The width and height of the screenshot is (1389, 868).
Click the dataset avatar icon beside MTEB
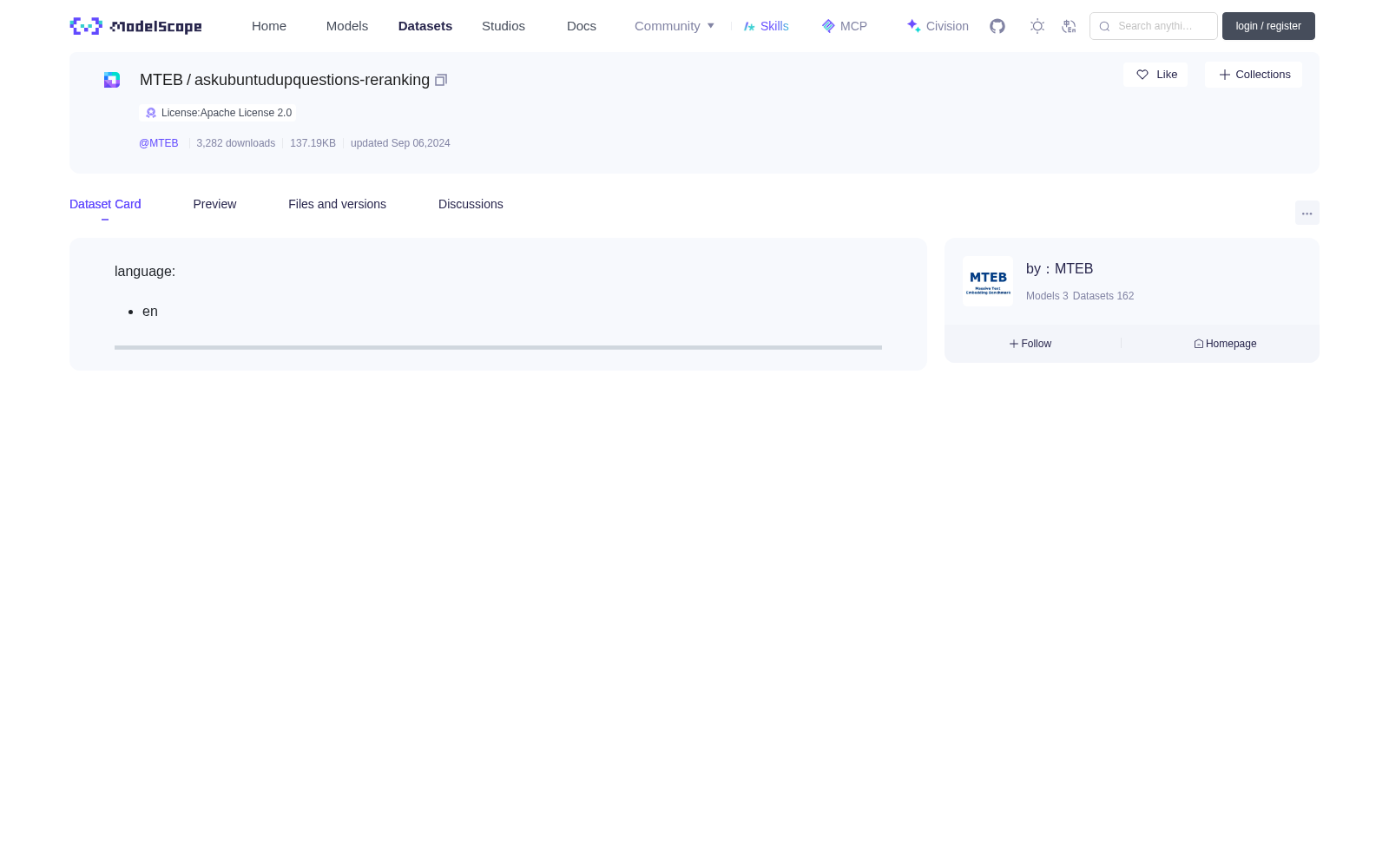tap(112, 80)
